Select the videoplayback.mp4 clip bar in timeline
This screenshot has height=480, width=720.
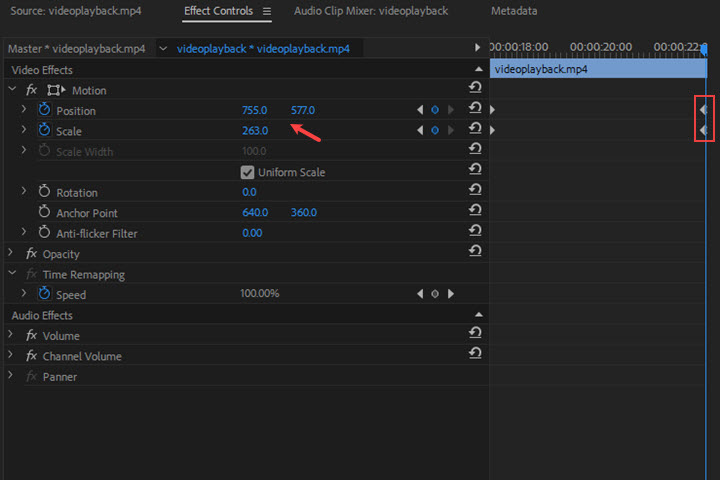click(x=598, y=69)
